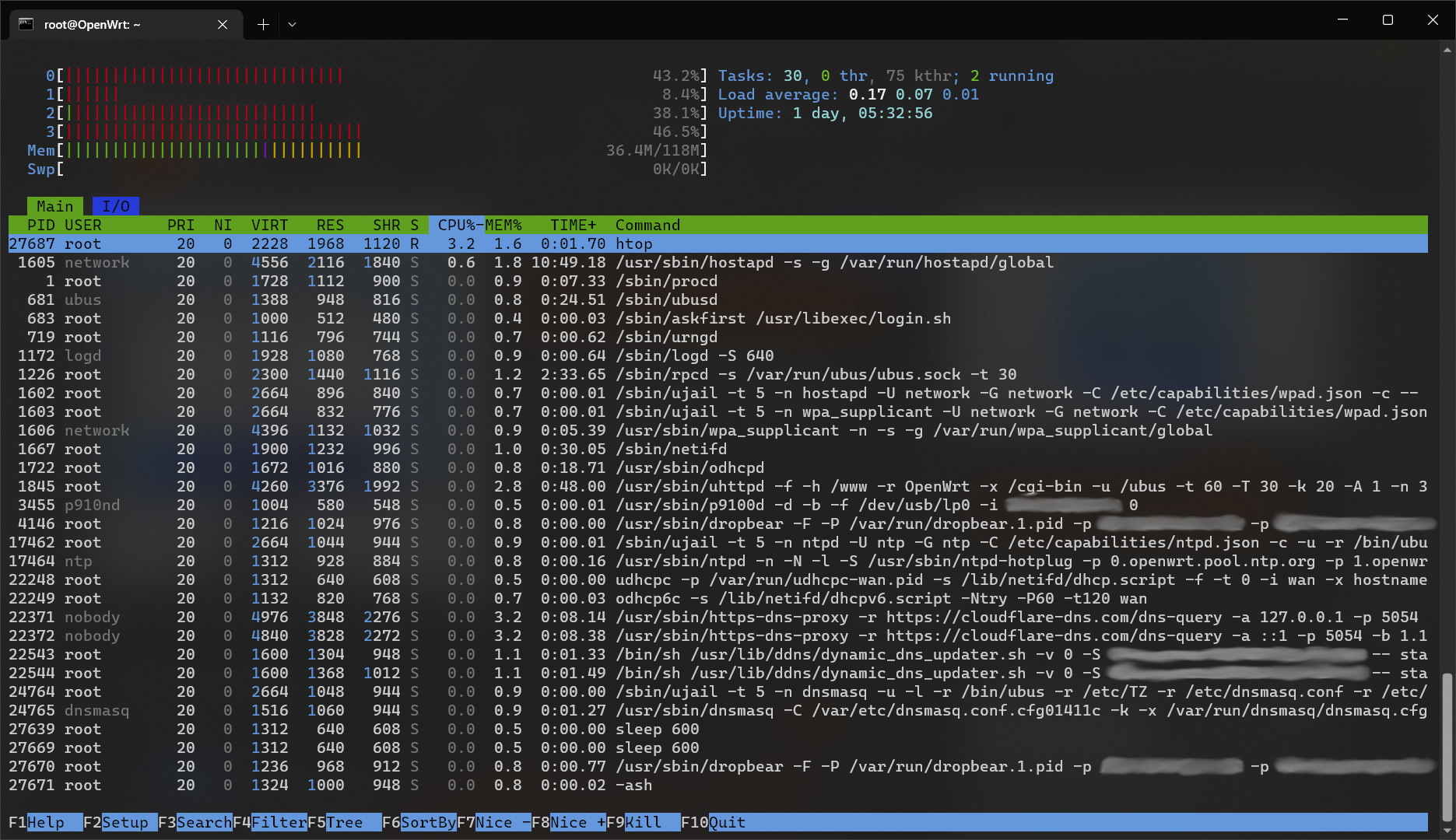Sort by VIRT column header
This screenshot has height=840, width=1456.
pos(269,225)
